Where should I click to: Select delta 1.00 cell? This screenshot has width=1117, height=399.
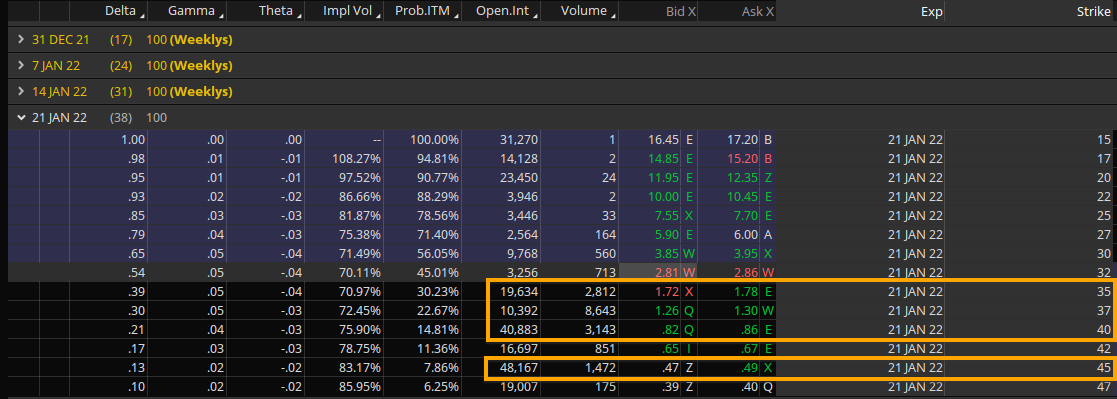(133, 140)
